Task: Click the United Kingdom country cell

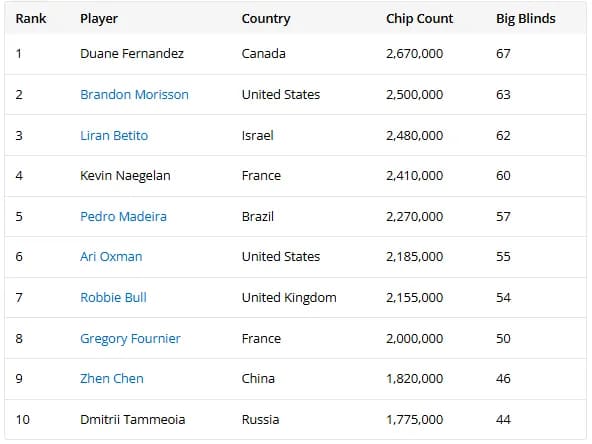Action: click(x=289, y=298)
